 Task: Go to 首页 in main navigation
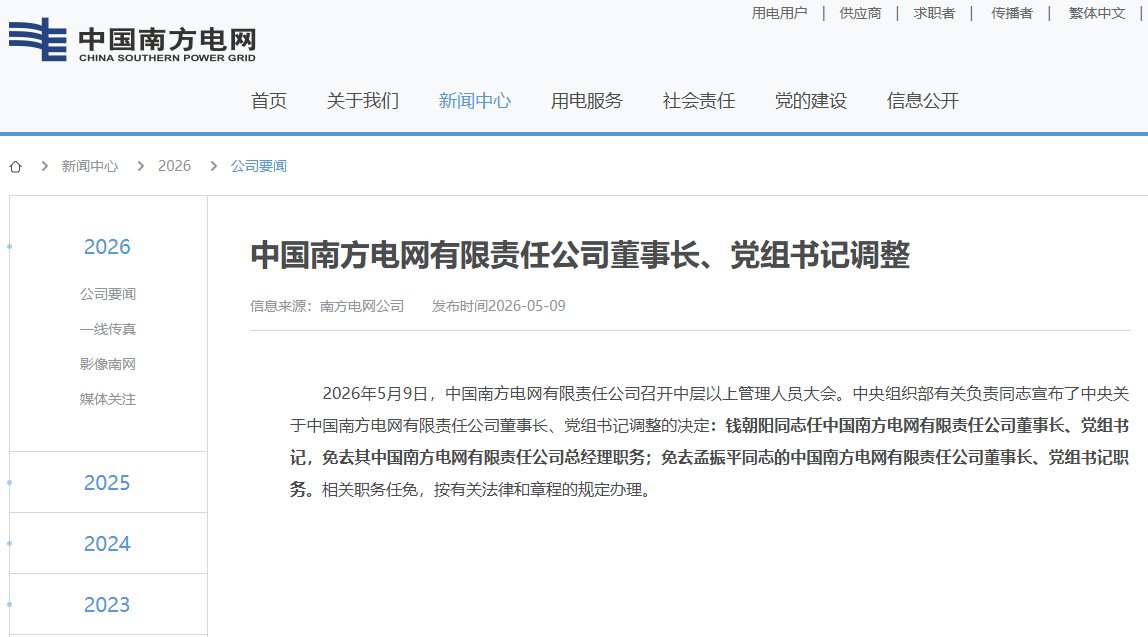(x=269, y=101)
